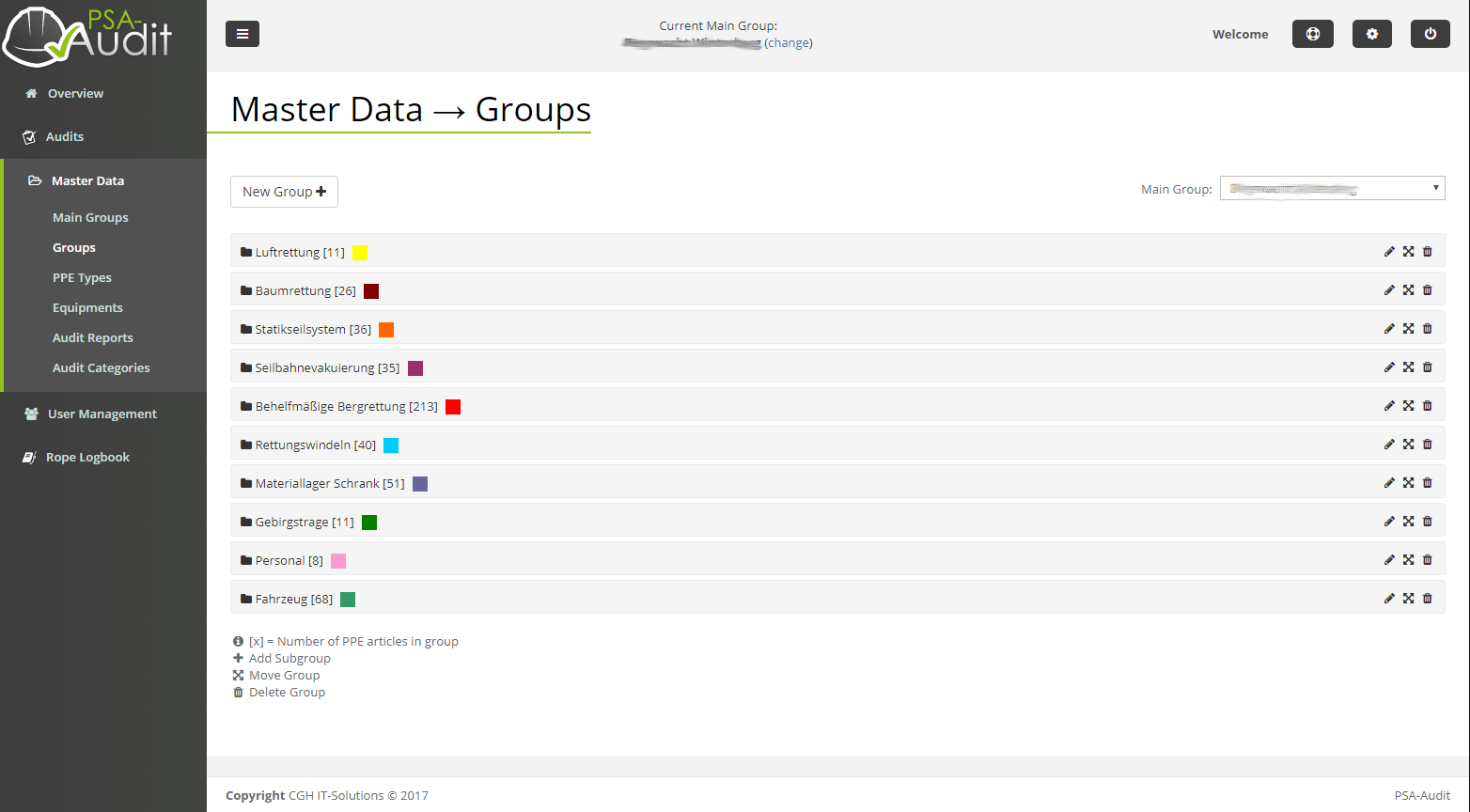Image resolution: width=1470 pixels, height=812 pixels.
Task: Move the Personal group using its arrows icon
Action: tap(1408, 560)
